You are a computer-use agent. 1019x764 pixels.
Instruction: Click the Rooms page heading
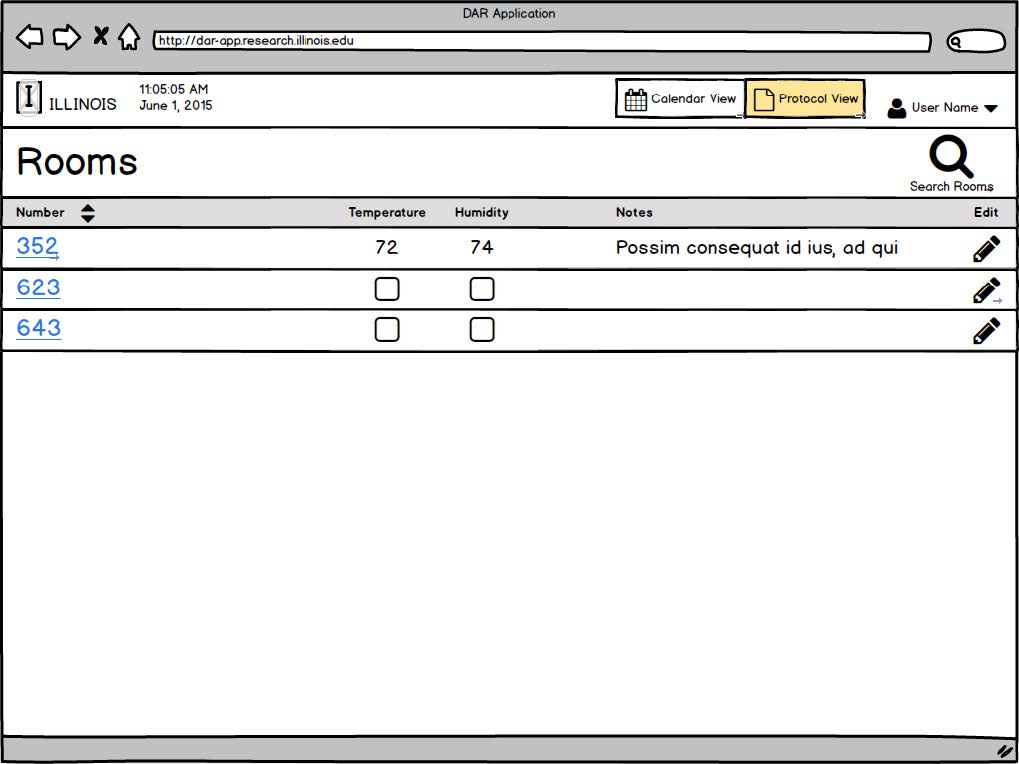(x=77, y=162)
